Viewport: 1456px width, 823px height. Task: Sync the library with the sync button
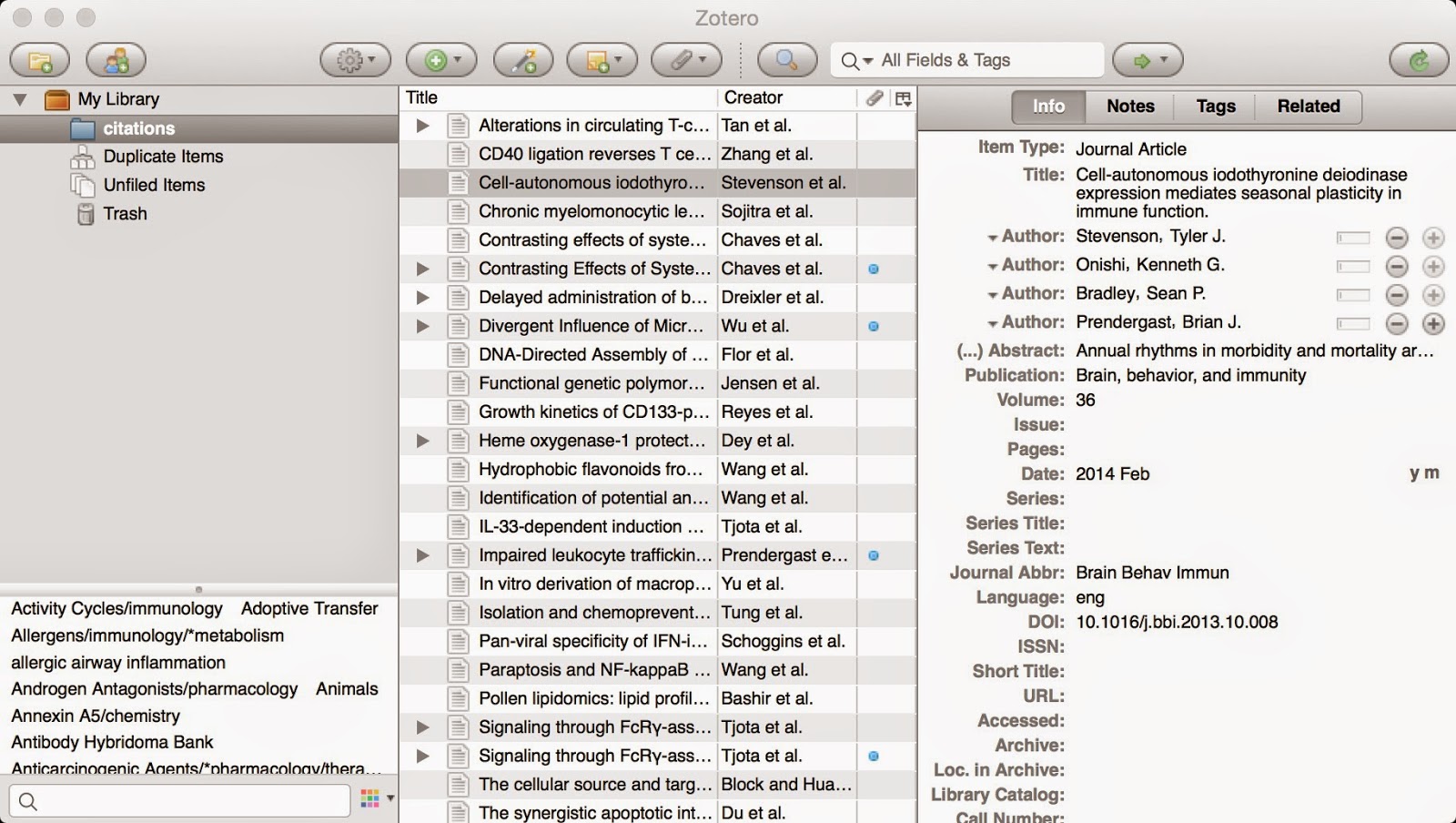coord(1419,60)
